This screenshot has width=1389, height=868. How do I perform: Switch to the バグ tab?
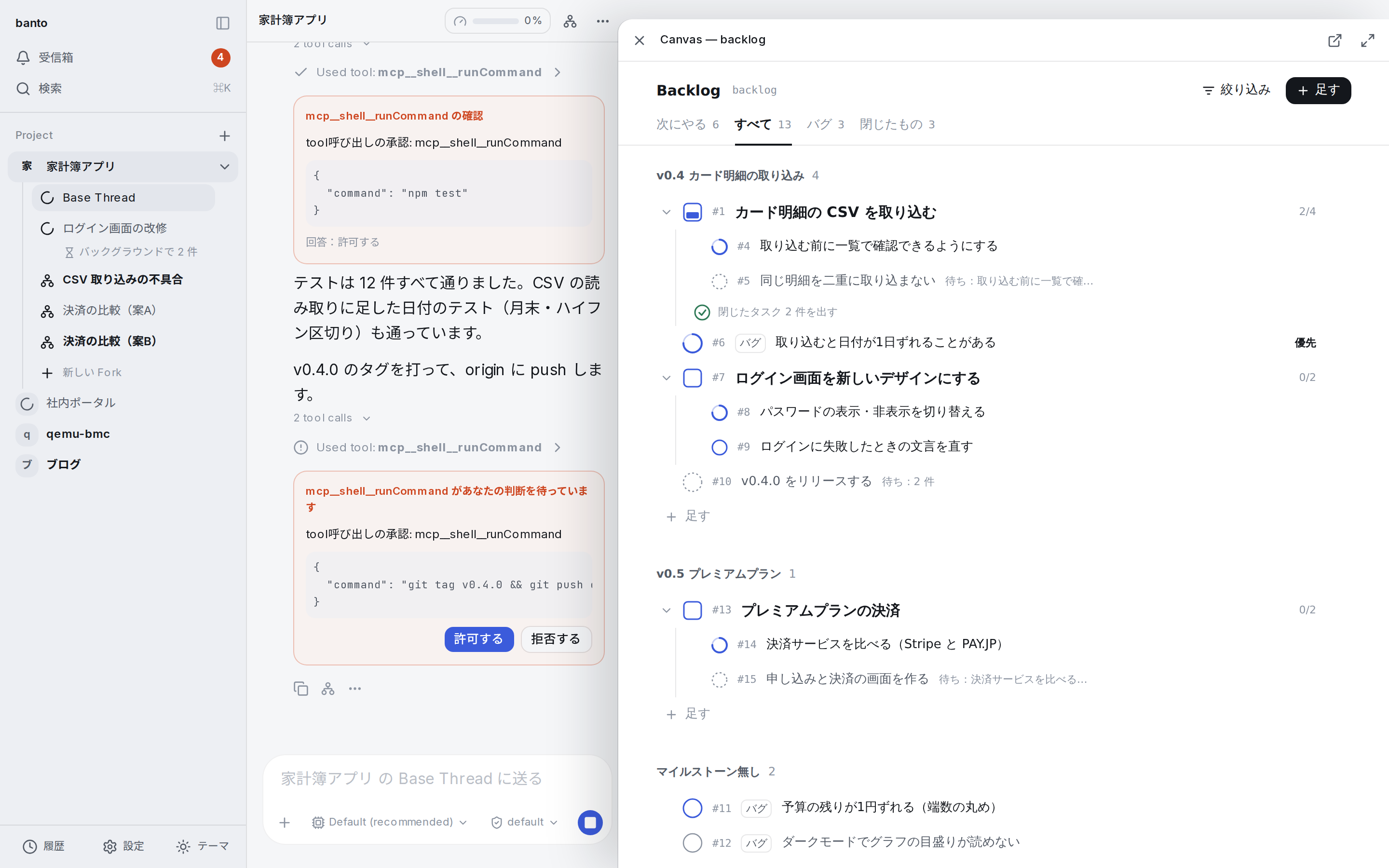825,124
